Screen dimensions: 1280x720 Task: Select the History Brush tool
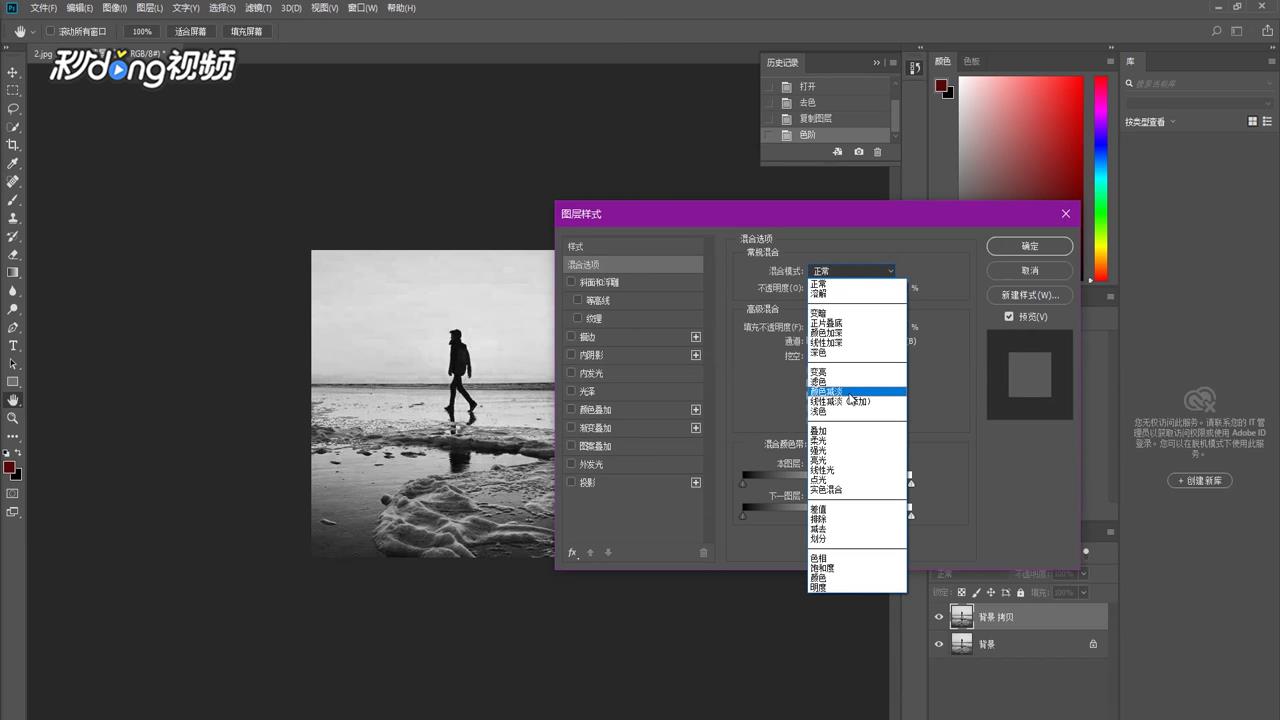pyautogui.click(x=13, y=236)
